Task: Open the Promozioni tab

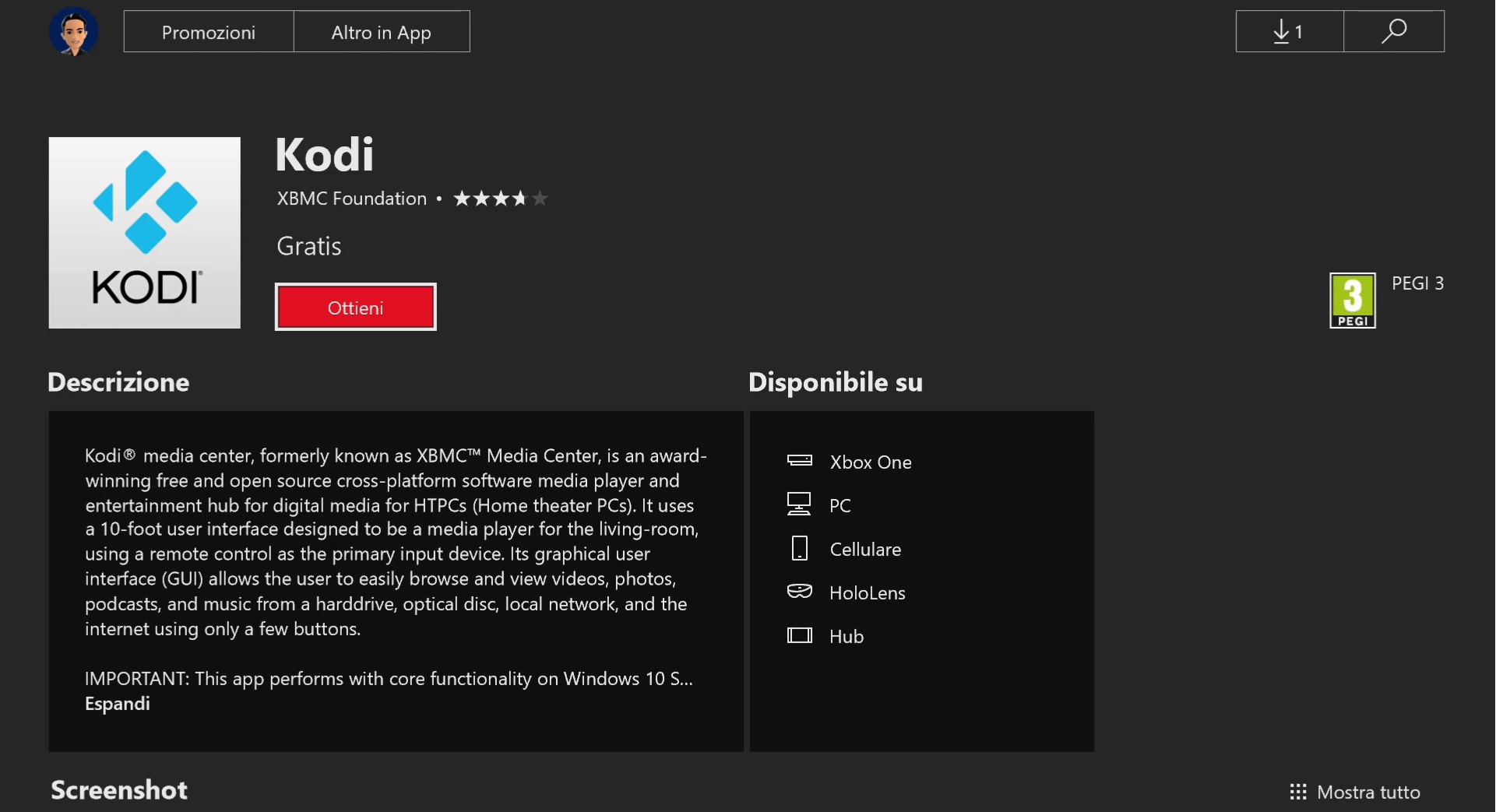Action: [x=209, y=32]
